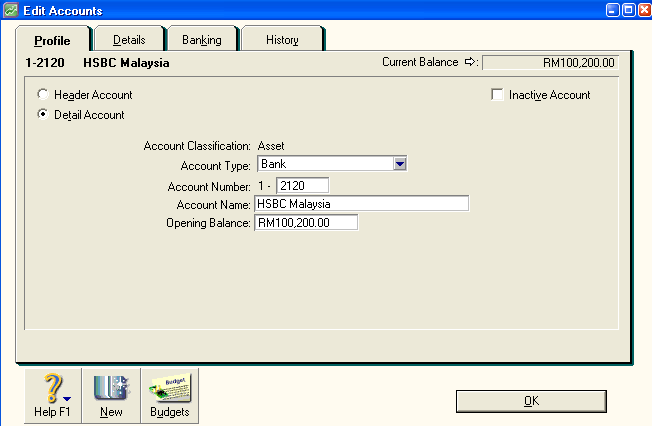Click the New account icon button
652x426 pixels.
(x=111, y=396)
